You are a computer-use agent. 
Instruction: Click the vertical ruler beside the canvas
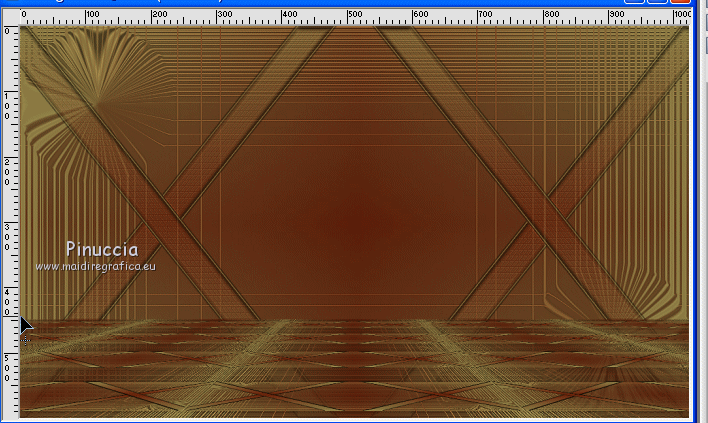click(11, 221)
